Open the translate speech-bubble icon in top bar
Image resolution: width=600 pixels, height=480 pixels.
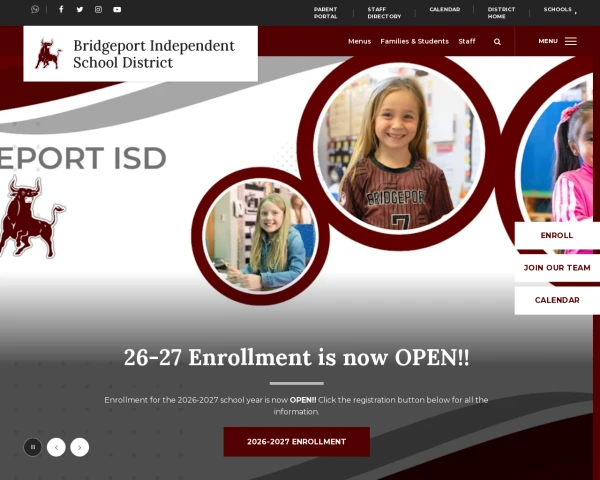point(35,9)
